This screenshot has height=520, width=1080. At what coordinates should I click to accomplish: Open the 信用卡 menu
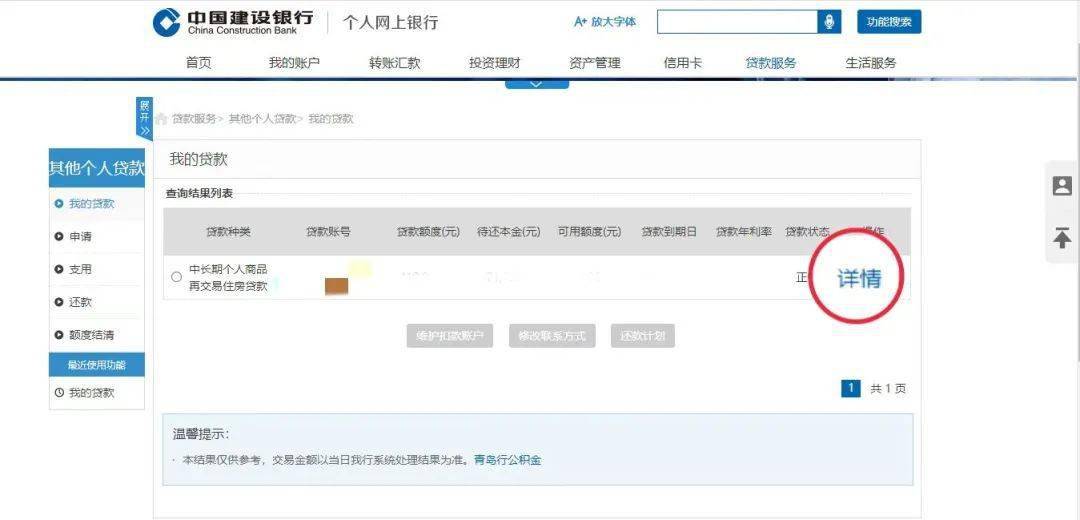point(683,63)
